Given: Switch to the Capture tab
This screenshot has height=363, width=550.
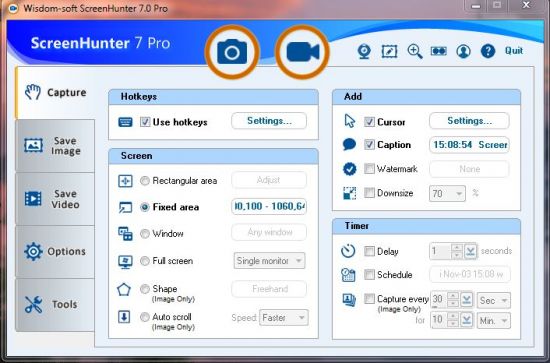Looking at the screenshot, I should (55, 93).
